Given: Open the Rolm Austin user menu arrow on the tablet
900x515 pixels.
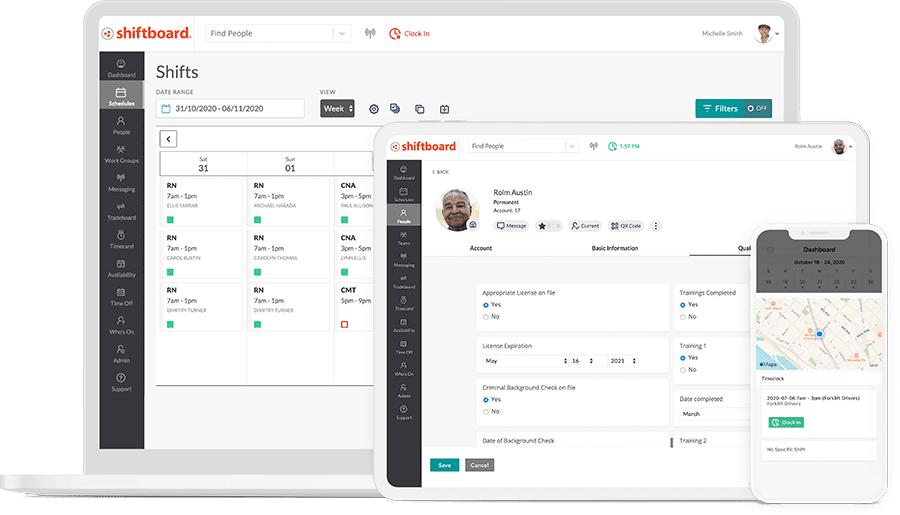Looking at the screenshot, I should pyautogui.click(x=851, y=147).
